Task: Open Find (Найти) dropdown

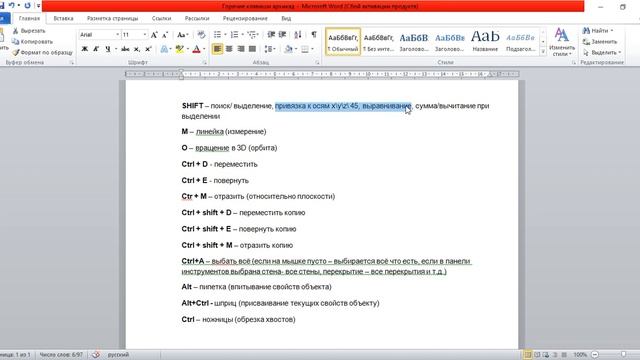Action: click(598, 31)
